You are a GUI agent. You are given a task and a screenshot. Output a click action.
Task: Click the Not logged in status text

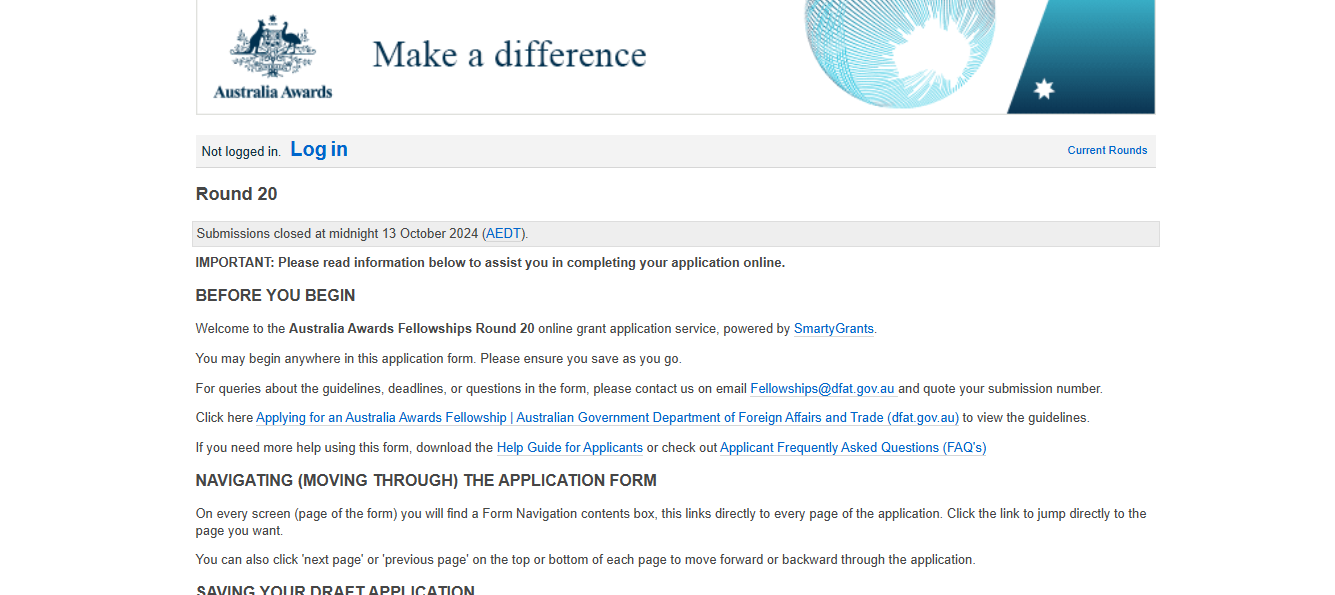coord(240,150)
